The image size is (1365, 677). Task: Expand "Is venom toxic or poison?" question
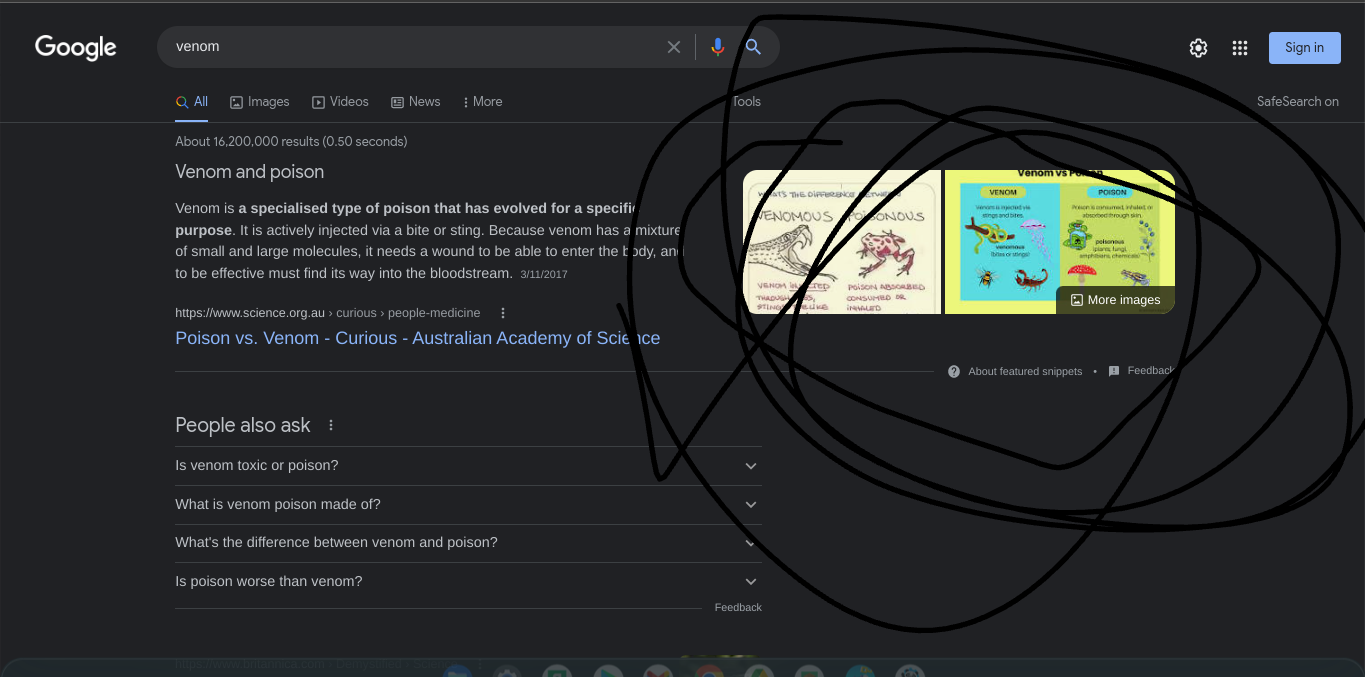coord(468,465)
